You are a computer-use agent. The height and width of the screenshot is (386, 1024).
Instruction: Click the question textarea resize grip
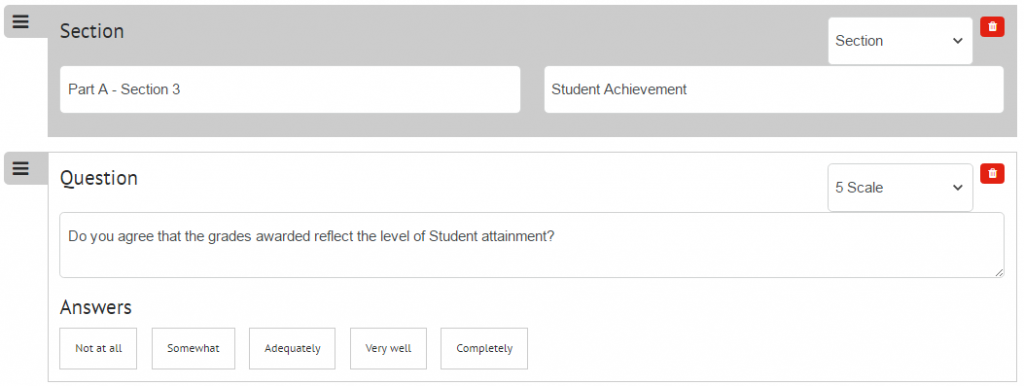click(x=999, y=272)
